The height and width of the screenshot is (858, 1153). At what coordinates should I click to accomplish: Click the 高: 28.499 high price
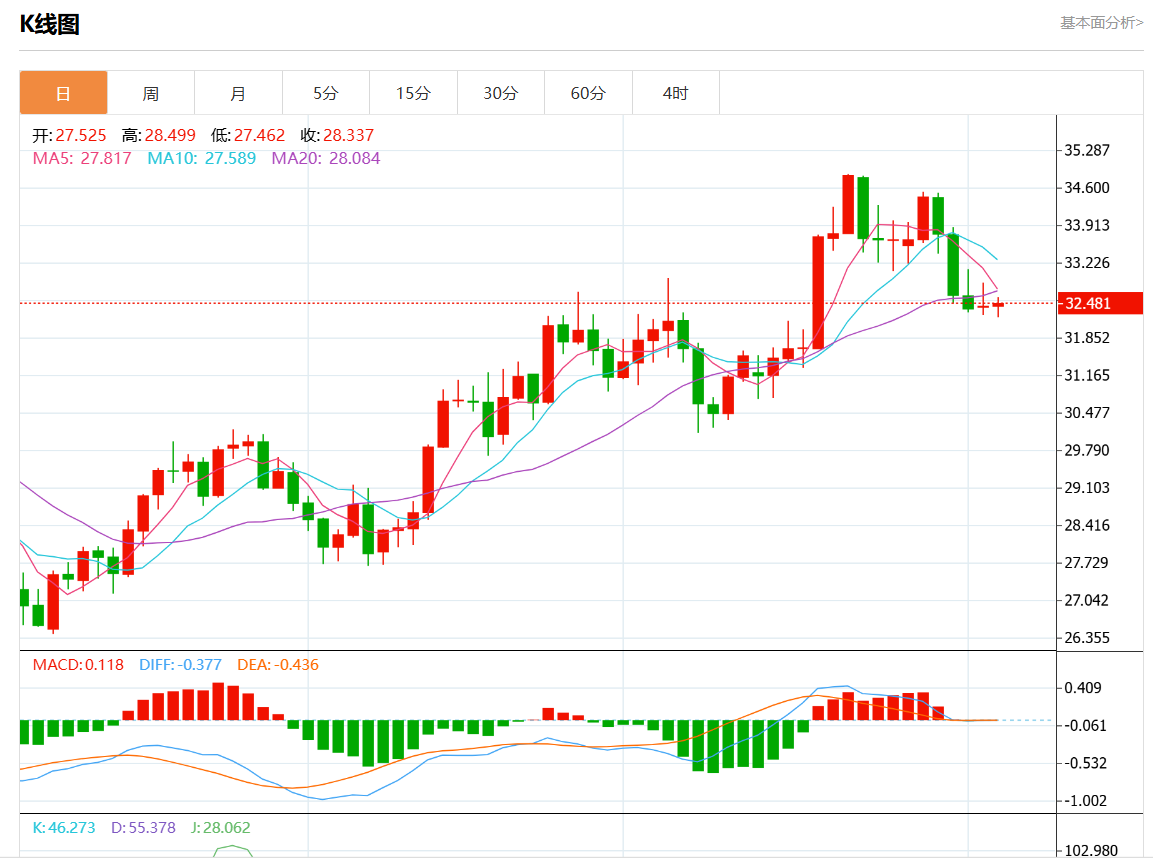click(159, 135)
